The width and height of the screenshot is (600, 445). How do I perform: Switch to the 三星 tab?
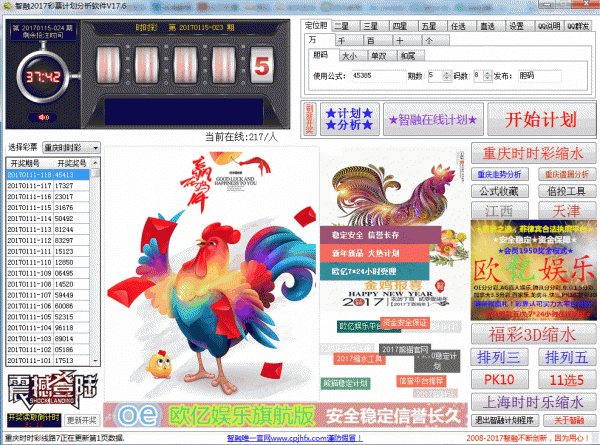[x=375, y=26]
